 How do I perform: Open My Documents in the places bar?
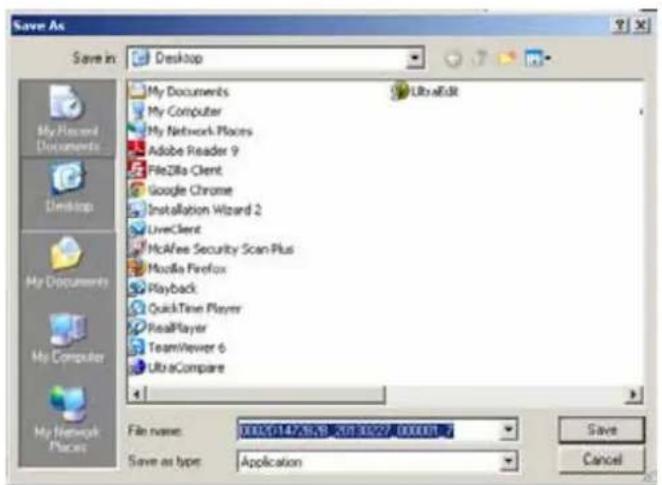pyautogui.click(x=67, y=263)
